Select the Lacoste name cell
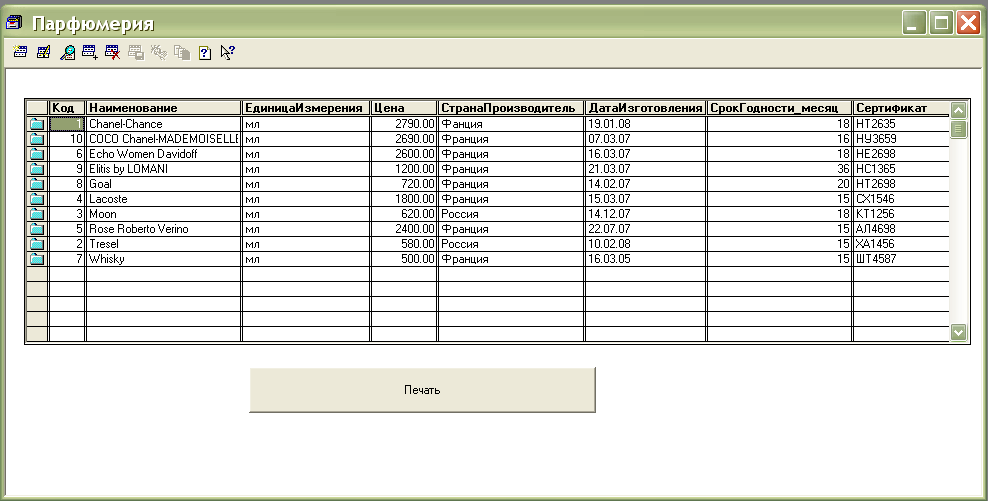The height and width of the screenshot is (501, 988). (x=164, y=199)
